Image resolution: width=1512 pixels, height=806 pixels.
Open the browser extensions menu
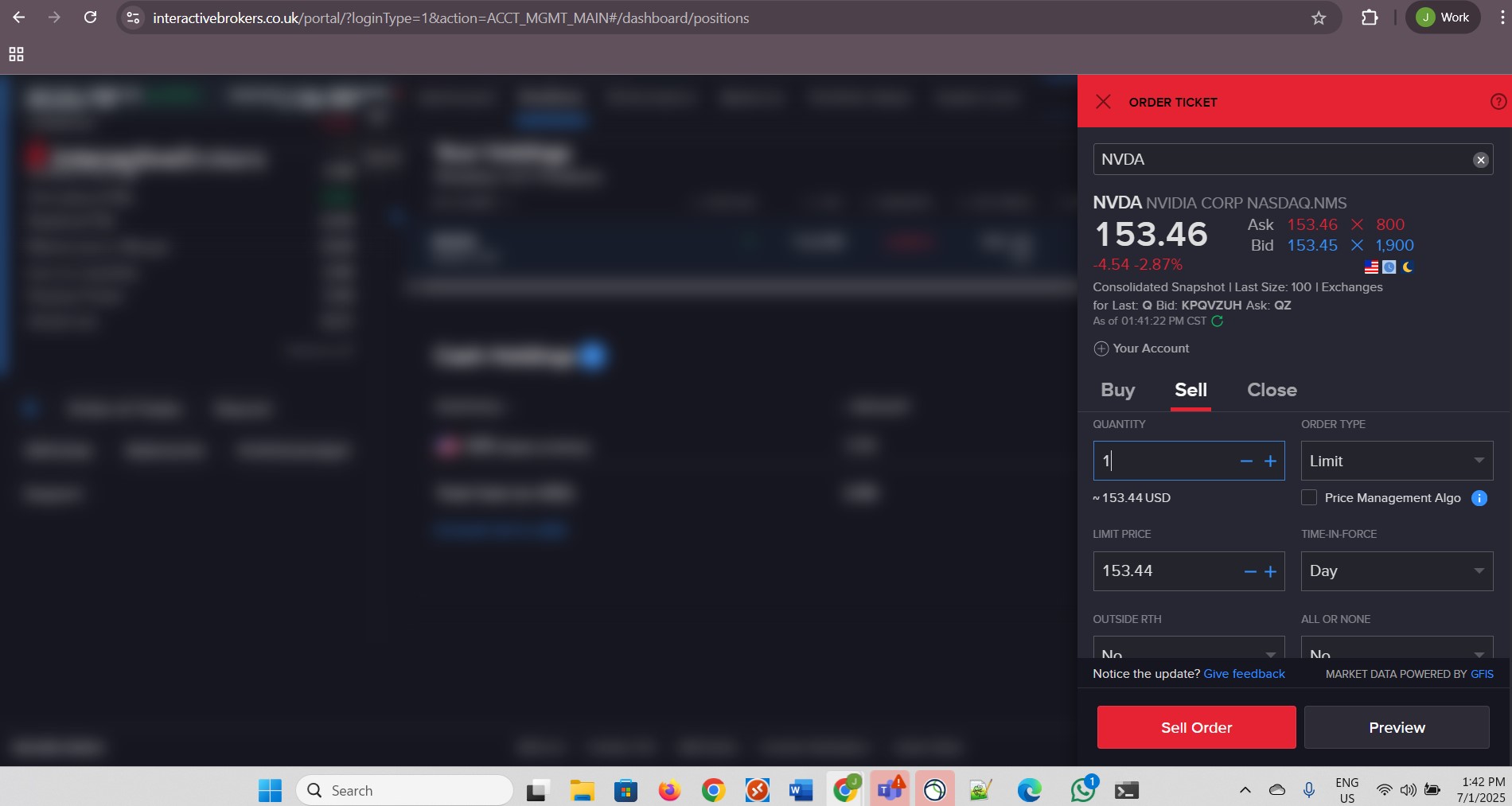pos(1370,18)
